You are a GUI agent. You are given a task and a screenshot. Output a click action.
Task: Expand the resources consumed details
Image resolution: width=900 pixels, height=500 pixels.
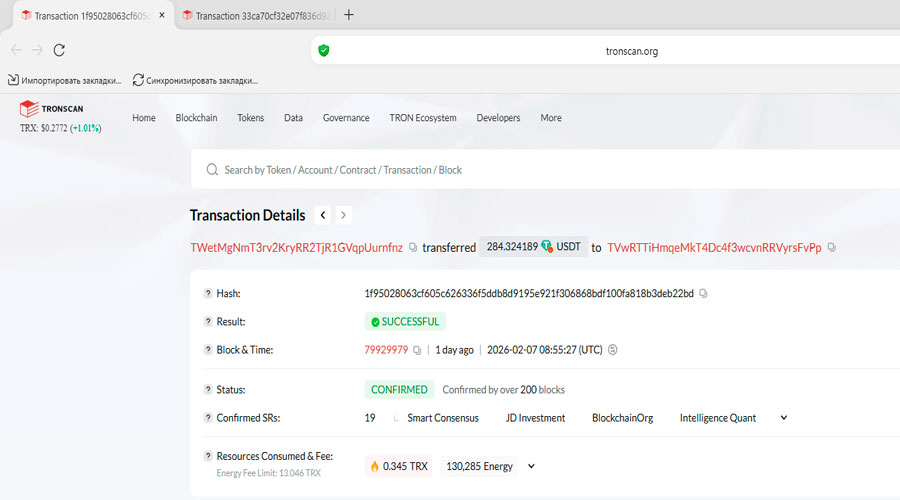point(531,466)
